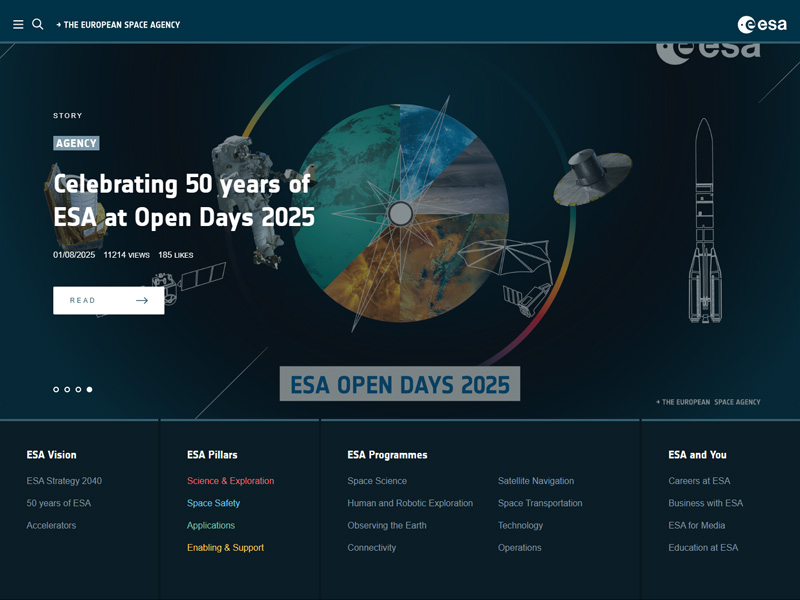Open 50 years of ESA page

click(58, 503)
